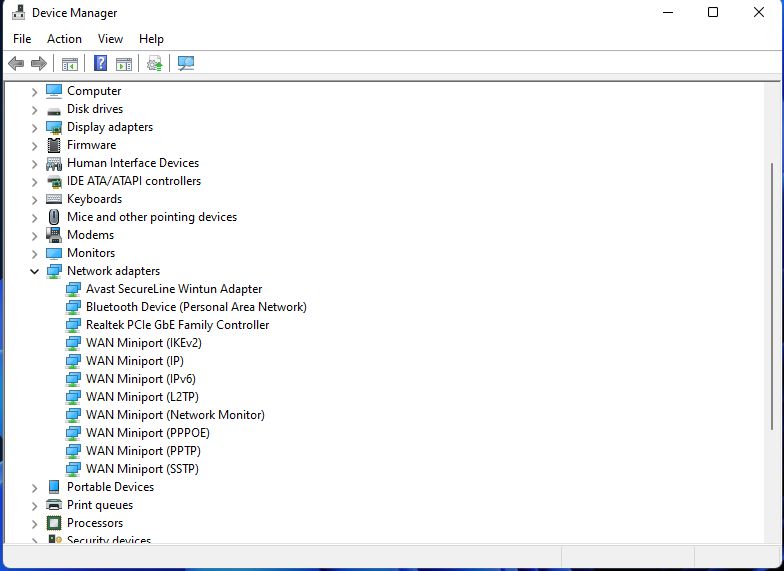
Task: Click Show/Hide Action Pane toolbar icon
Action: pyautogui.click(x=124, y=64)
